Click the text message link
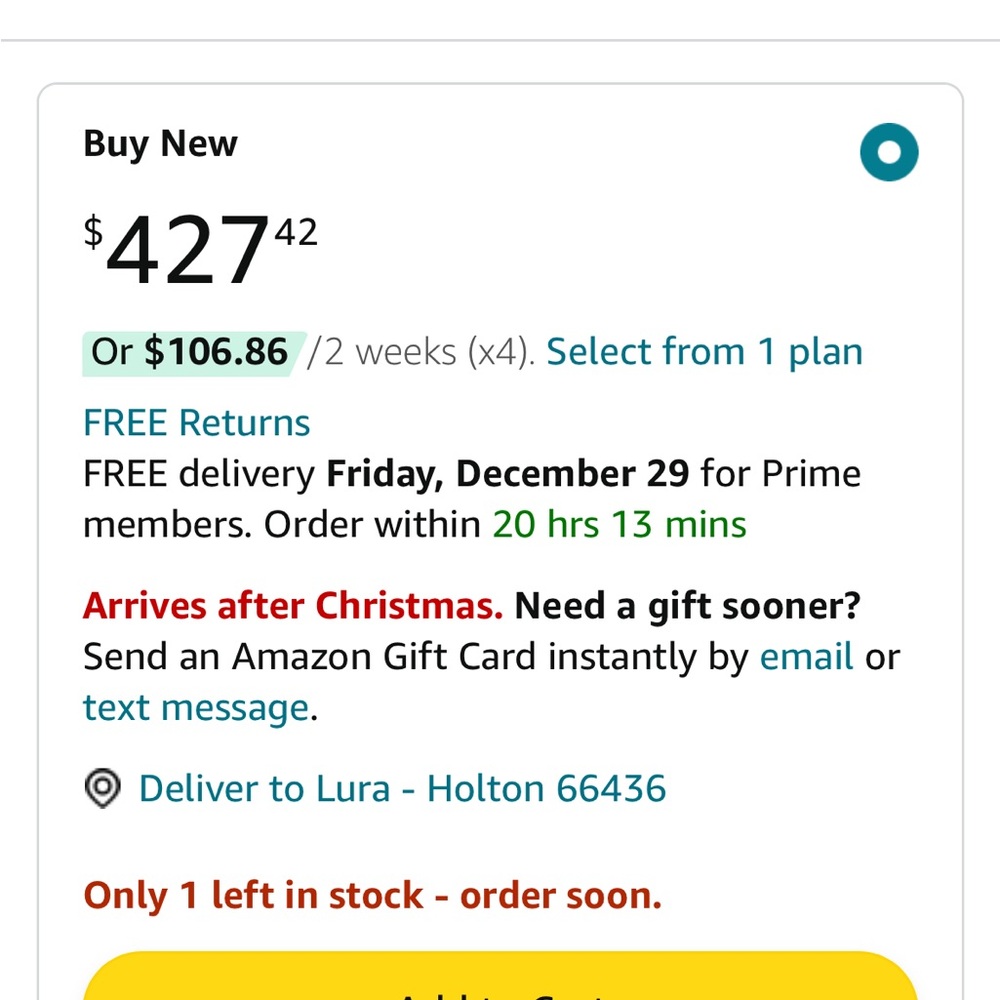 click(196, 708)
